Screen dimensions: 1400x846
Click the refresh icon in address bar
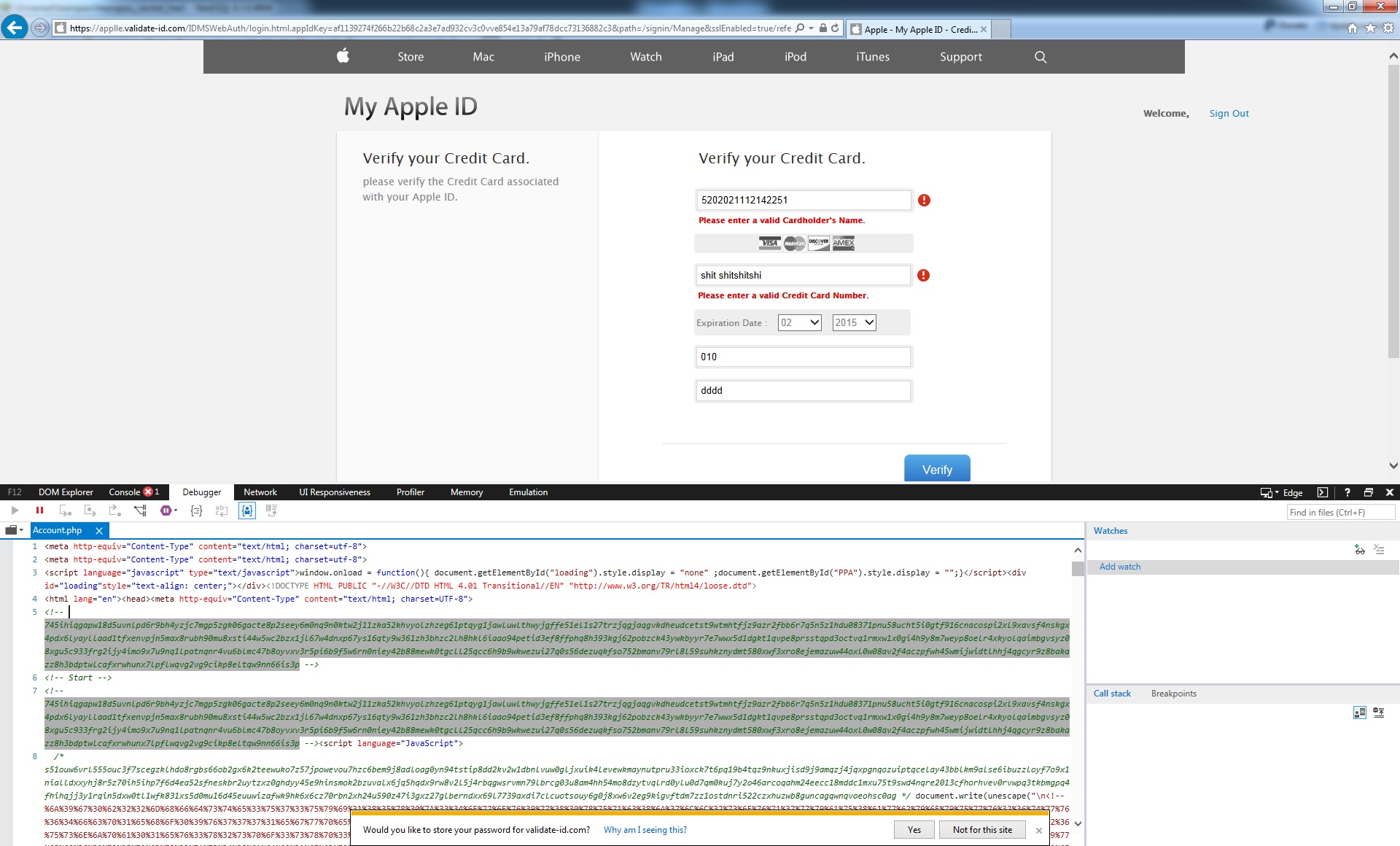coord(835,28)
